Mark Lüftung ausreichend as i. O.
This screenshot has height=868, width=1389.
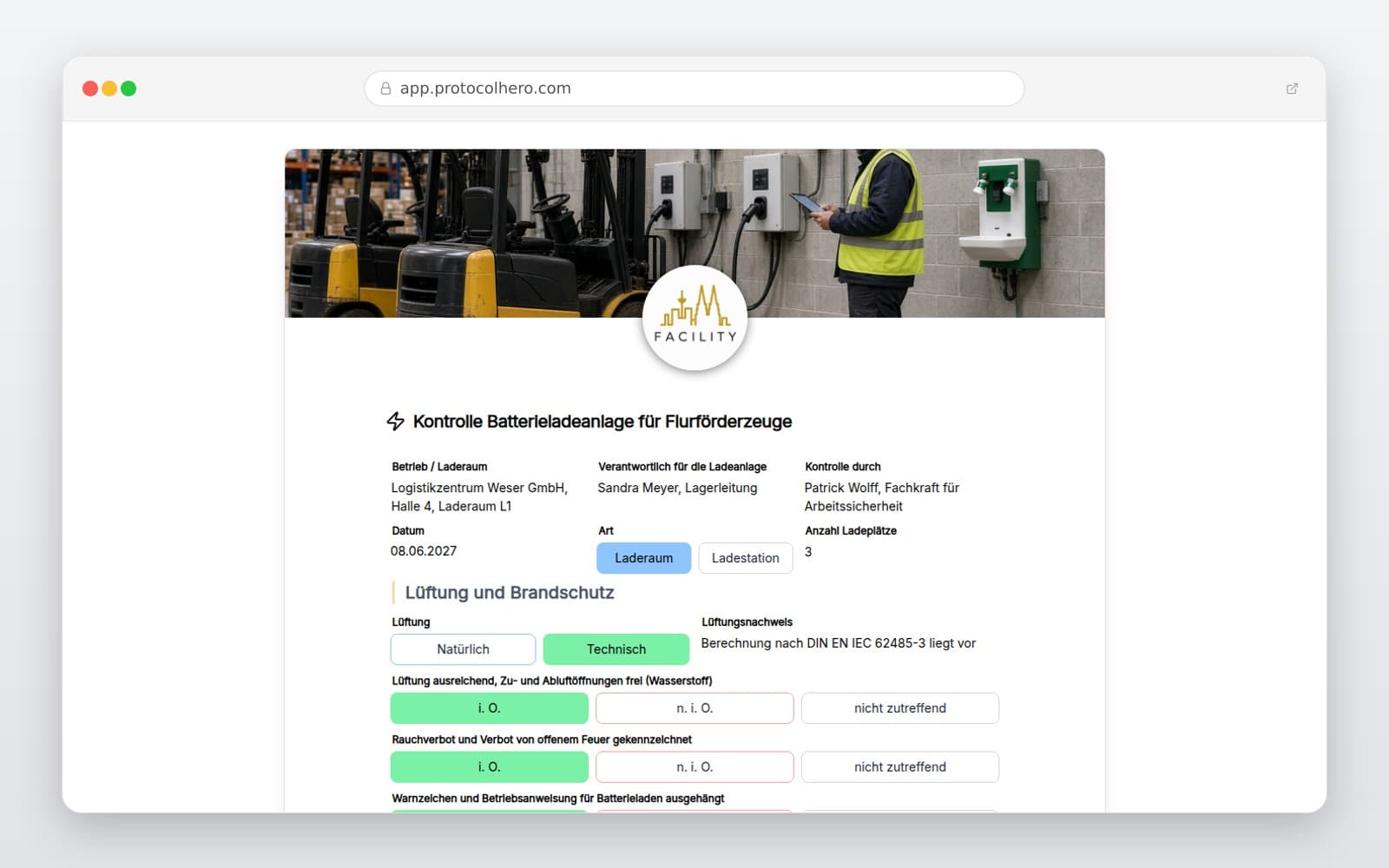(490, 708)
